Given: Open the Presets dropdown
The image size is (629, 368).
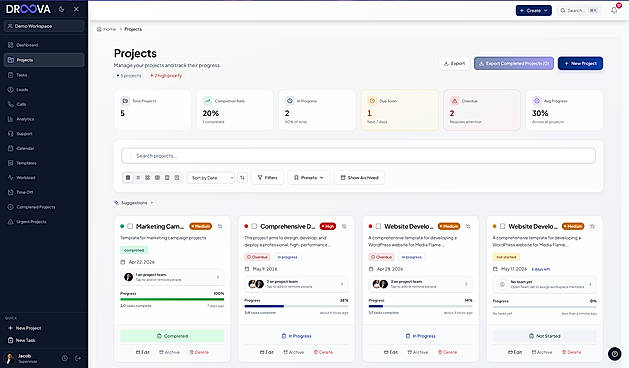Looking at the screenshot, I should point(308,177).
